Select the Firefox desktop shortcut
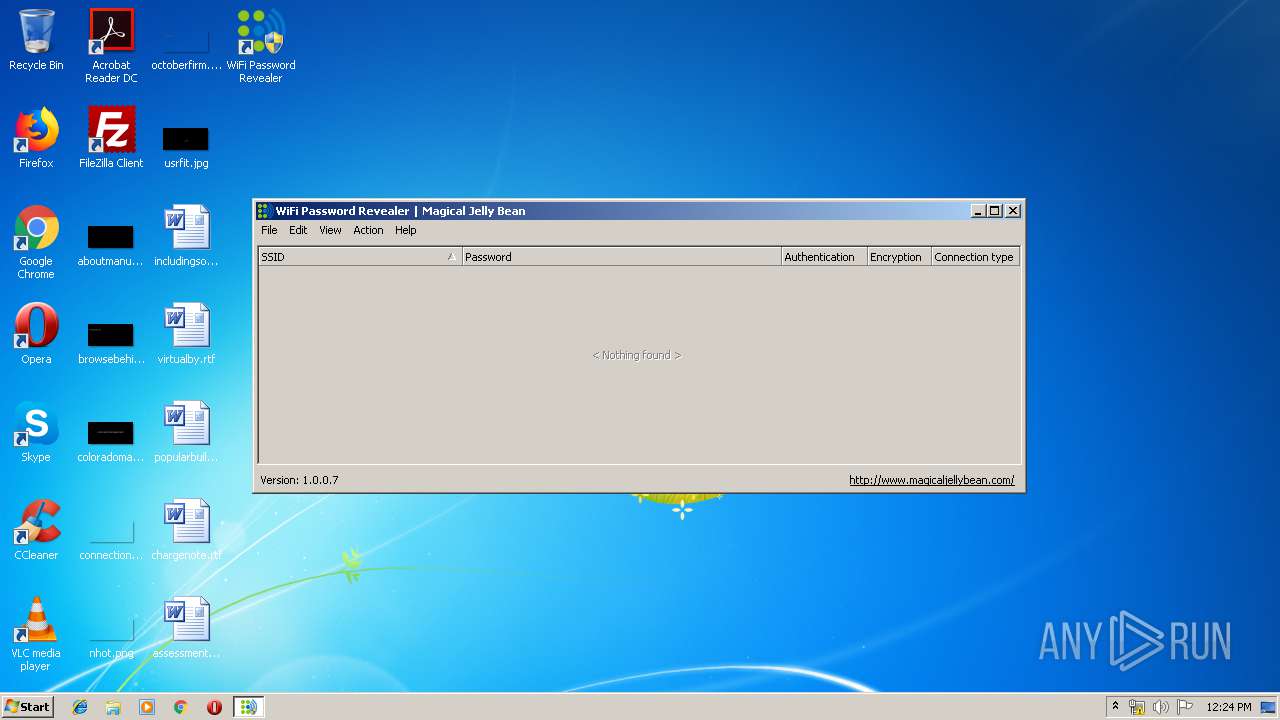This screenshot has width=1280, height=720. click(x=36, y=138)
